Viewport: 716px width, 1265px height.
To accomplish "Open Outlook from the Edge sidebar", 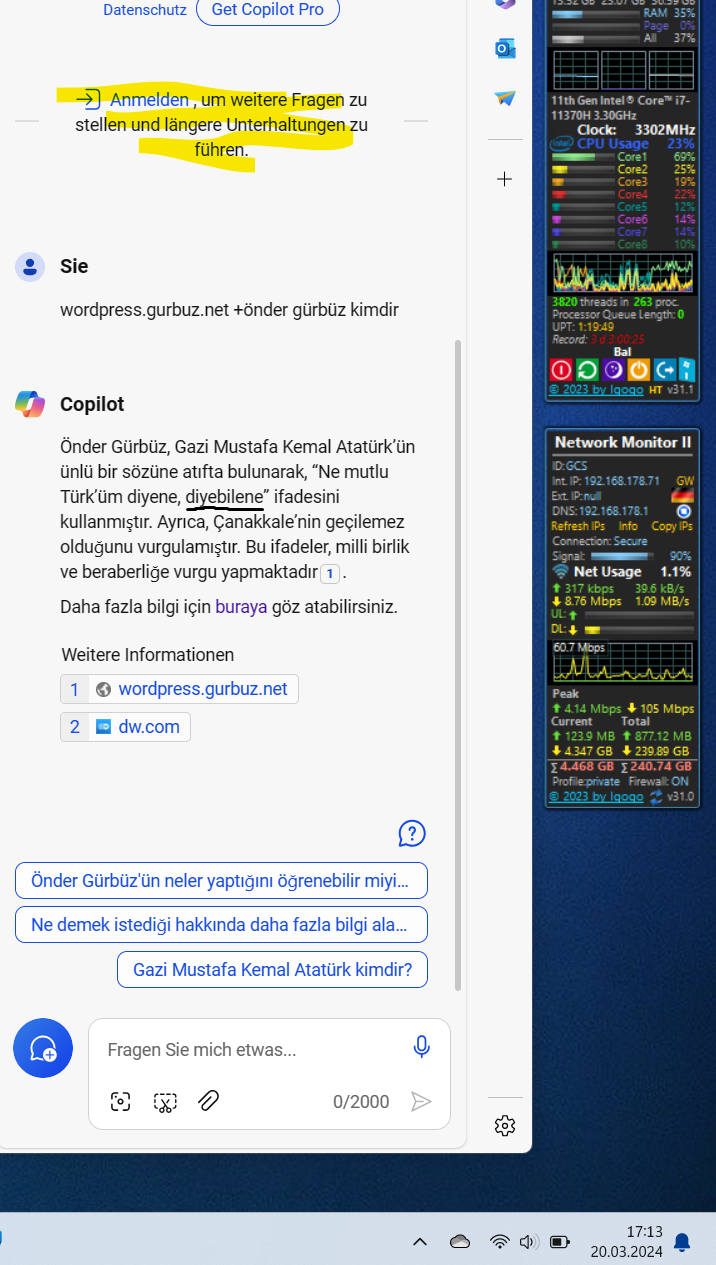I will point(505,48).
